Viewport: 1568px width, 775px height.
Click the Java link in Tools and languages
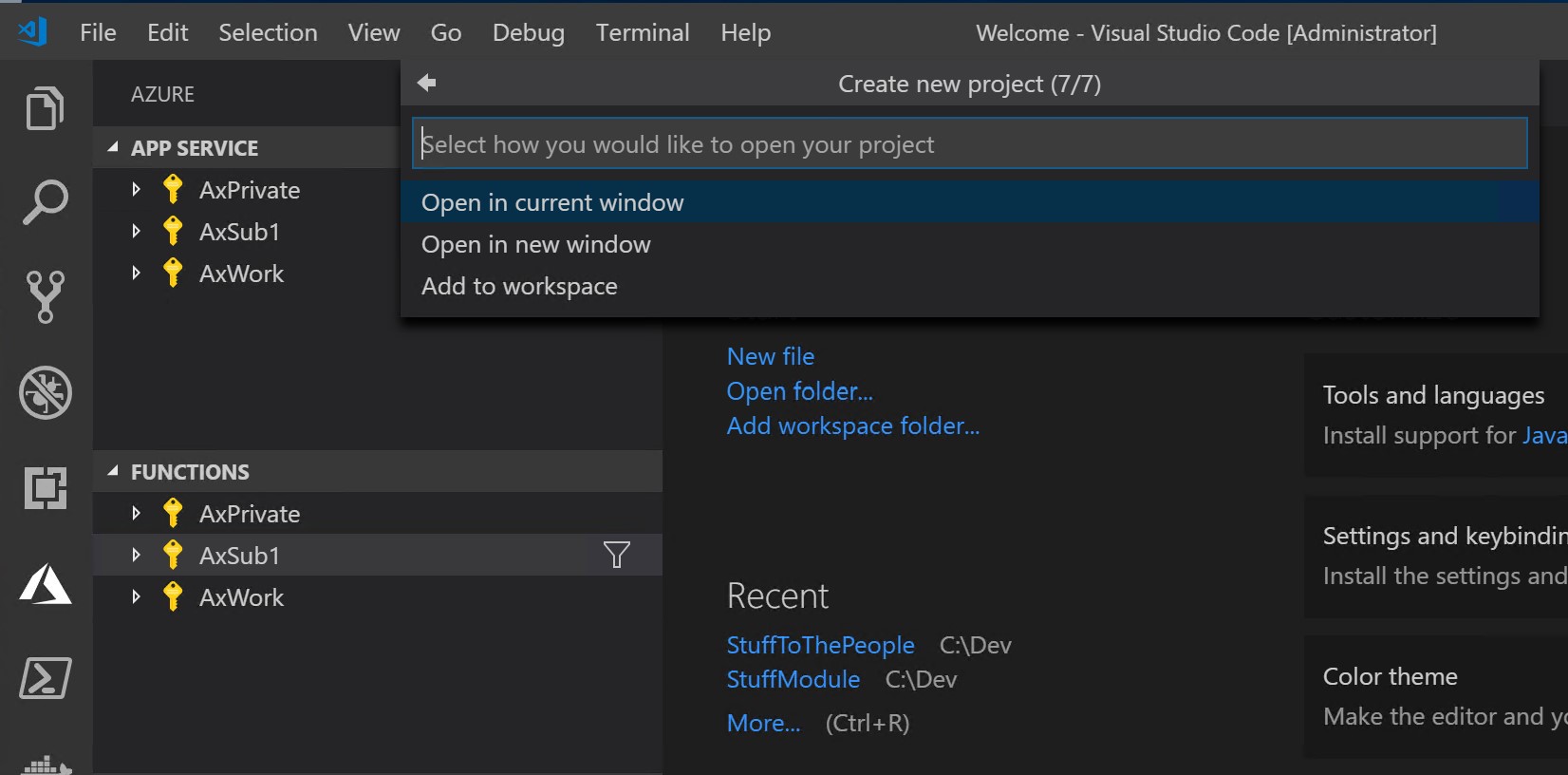point(1544,435)
